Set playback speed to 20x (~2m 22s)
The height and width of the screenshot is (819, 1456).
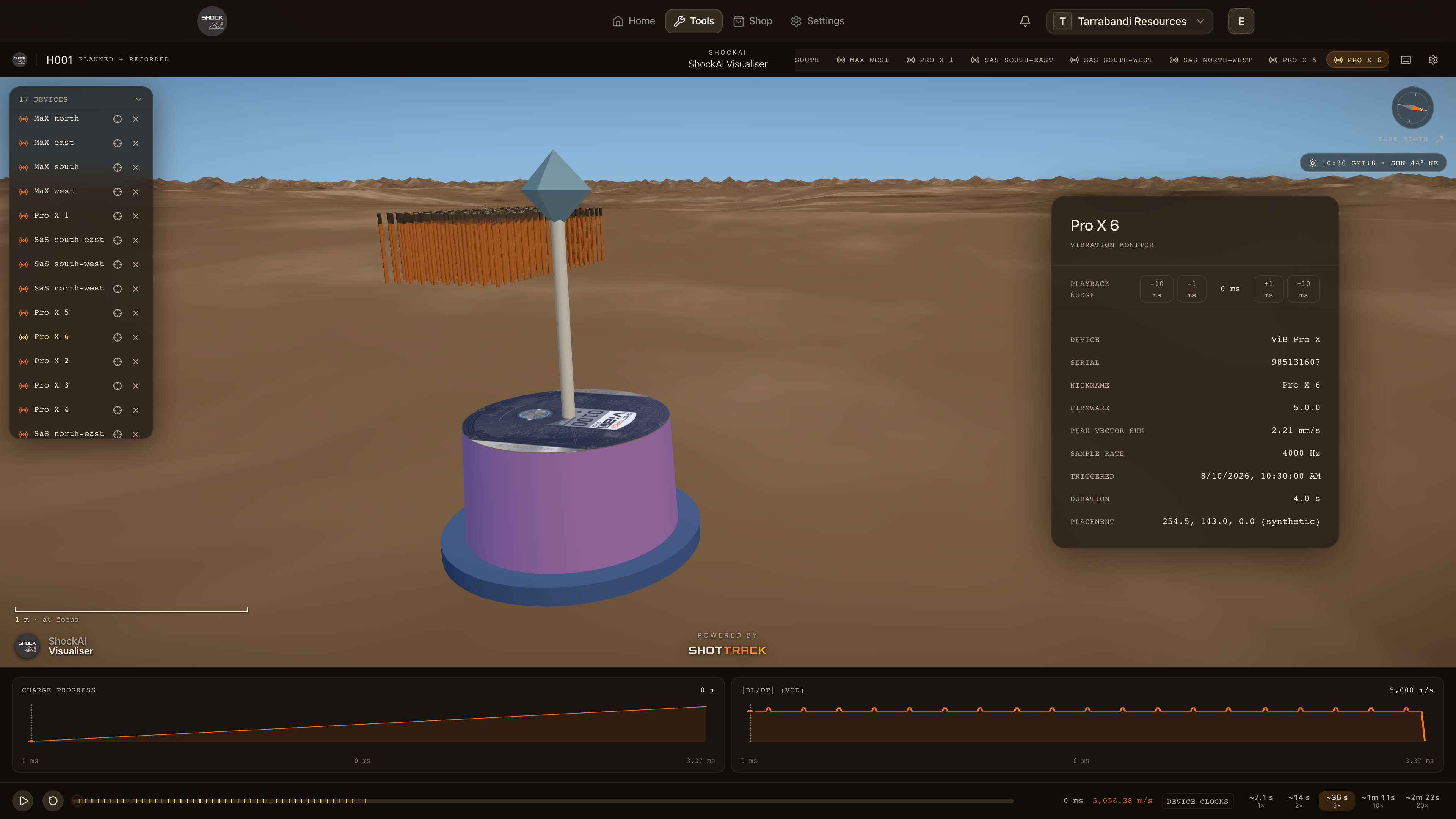pos(1422,801)
